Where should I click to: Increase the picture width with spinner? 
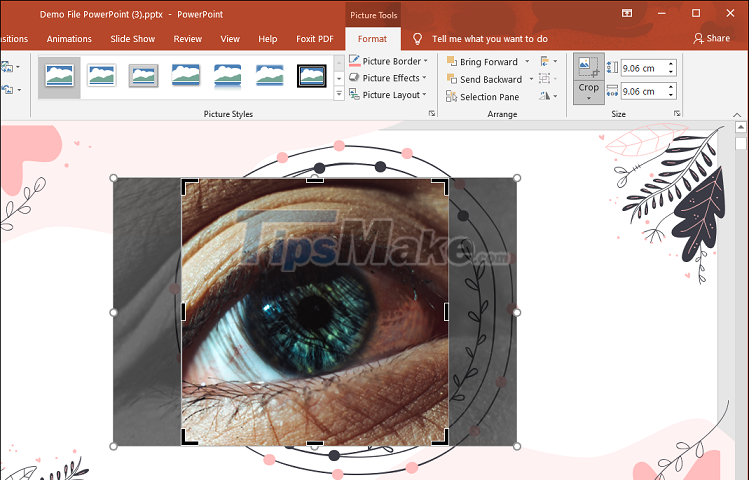click(671, 87)
